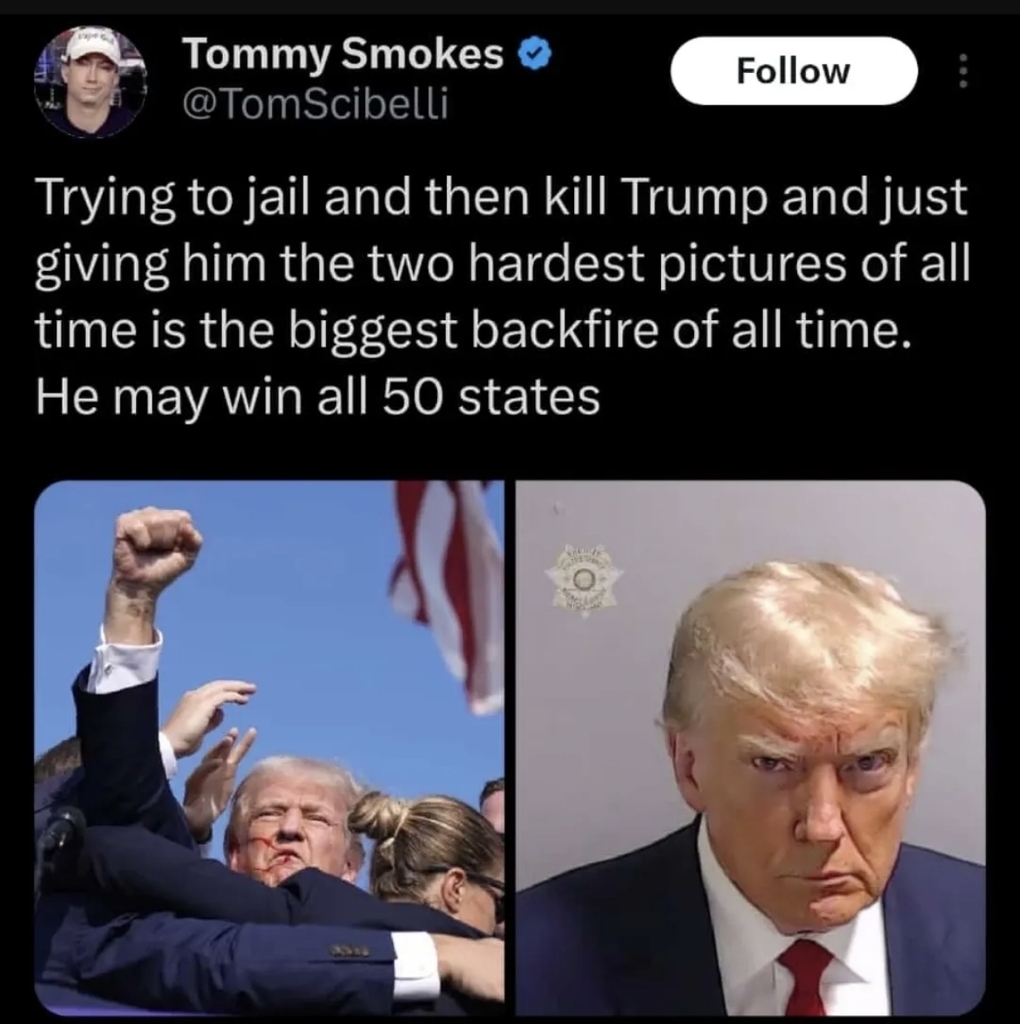Open the Tommy Smokes display name link
Image resolution: width=1020 pixels, height=1024 pixels.
point(343,54)
